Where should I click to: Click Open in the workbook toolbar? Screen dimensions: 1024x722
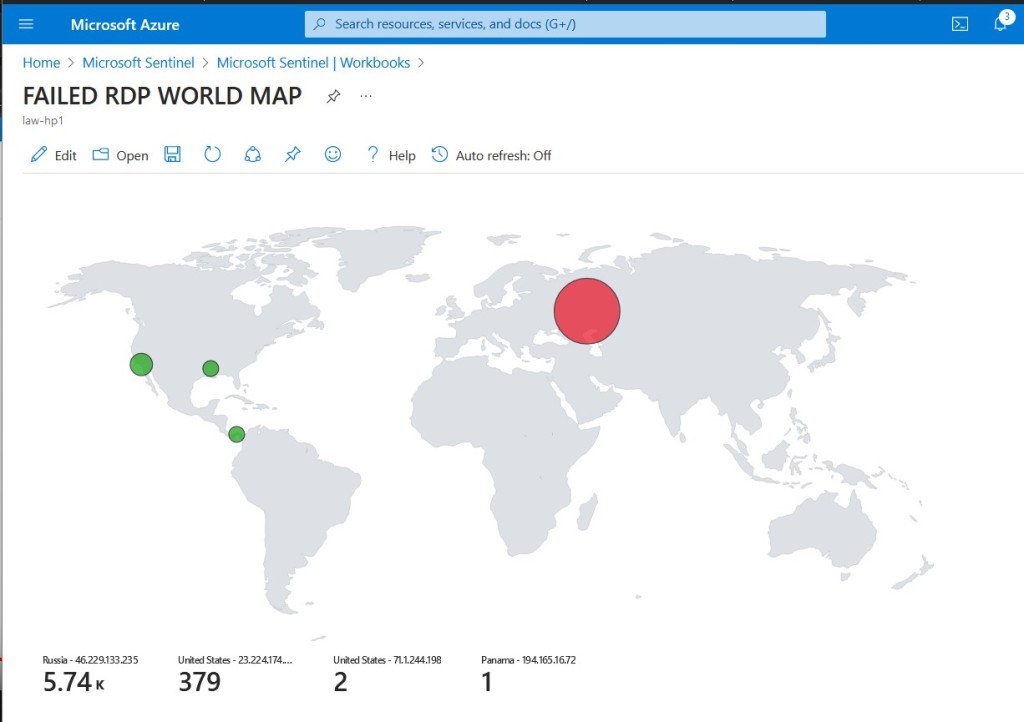[x=120, y=155]
